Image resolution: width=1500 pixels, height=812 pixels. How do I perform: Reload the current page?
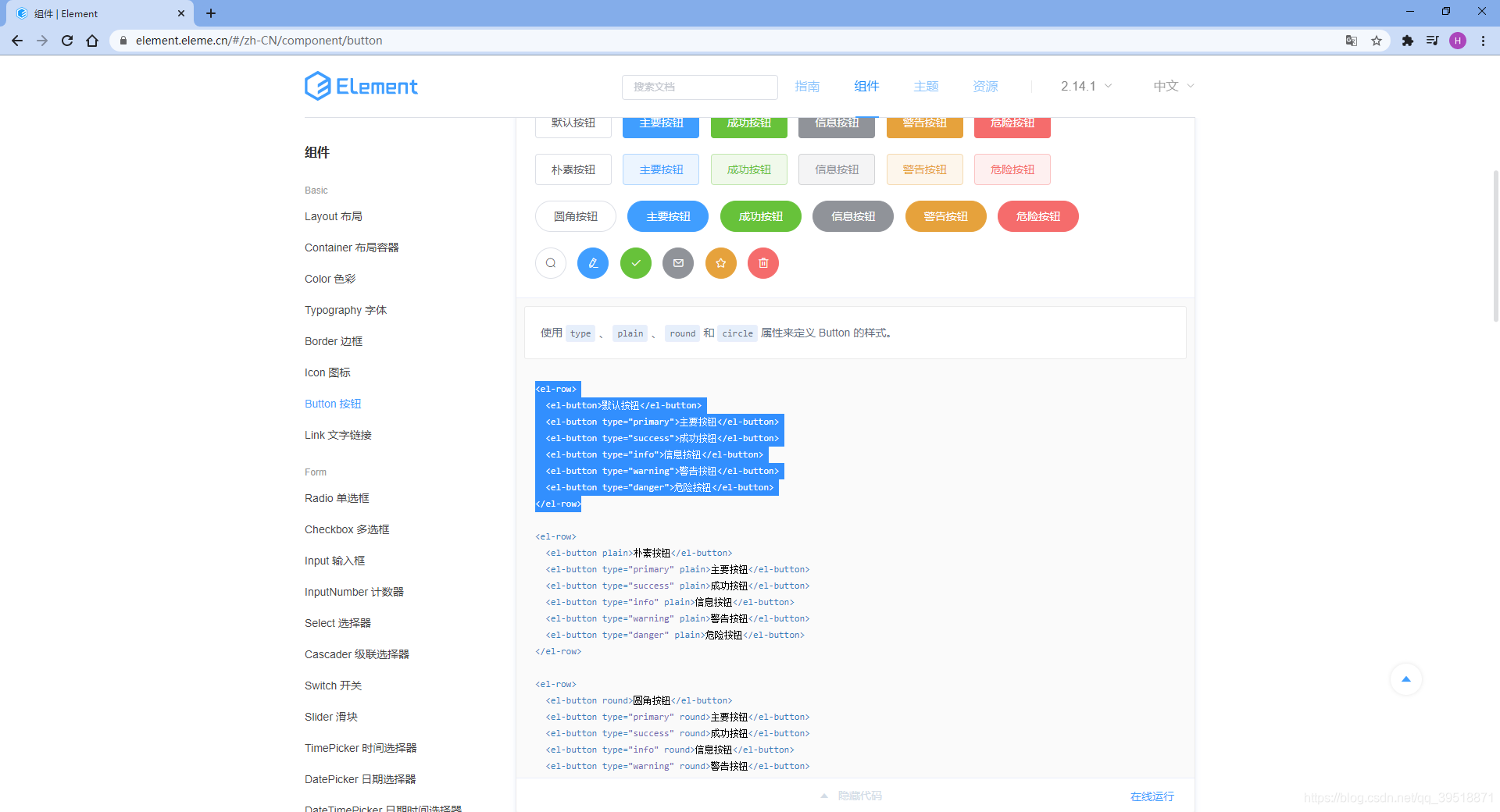67,41
